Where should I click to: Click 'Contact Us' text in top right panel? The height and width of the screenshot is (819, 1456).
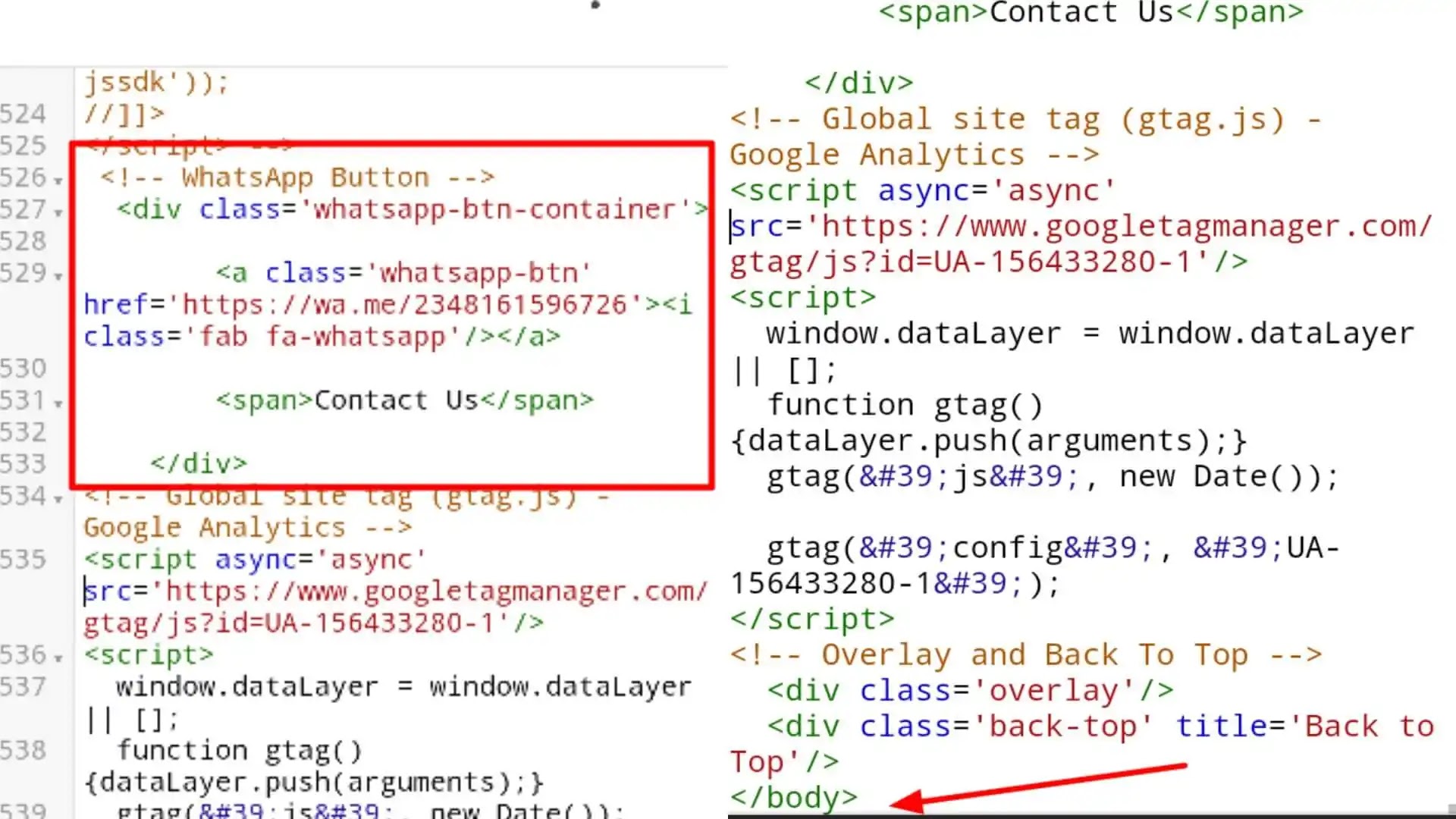(1081, 13)
